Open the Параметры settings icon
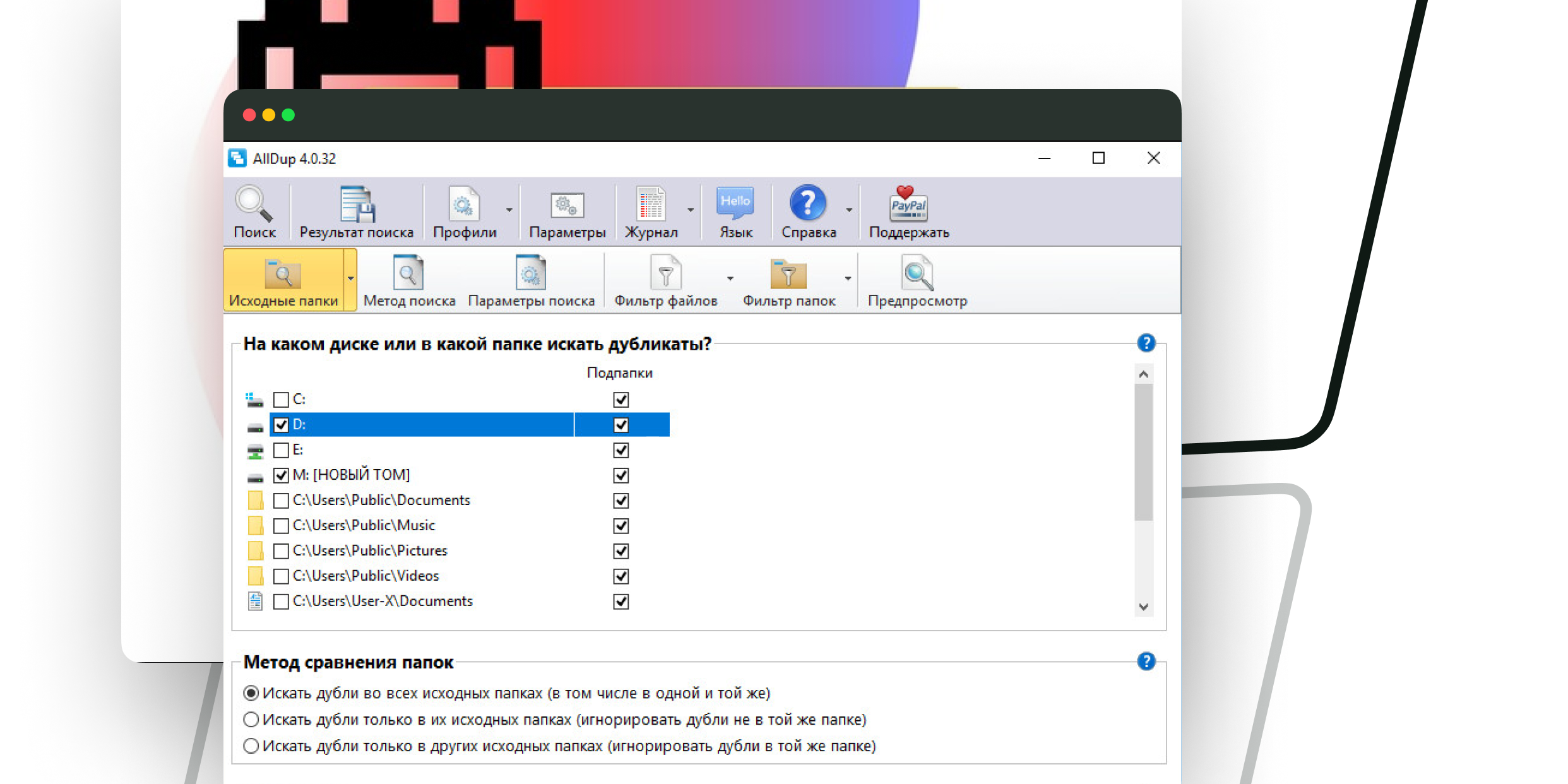1568x784 pixels. point(567,205)
